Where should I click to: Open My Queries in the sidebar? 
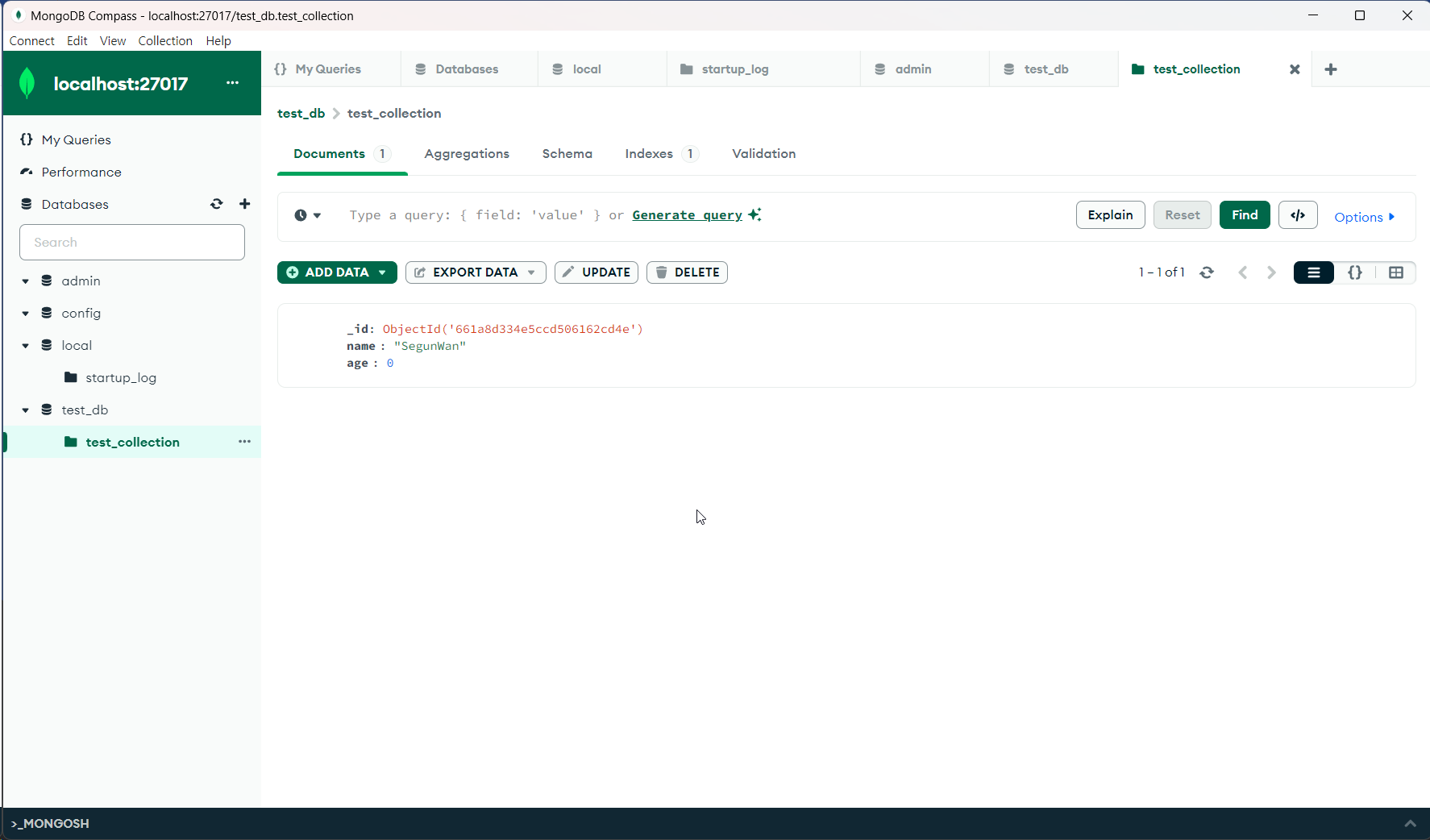[x=77, y=139]
